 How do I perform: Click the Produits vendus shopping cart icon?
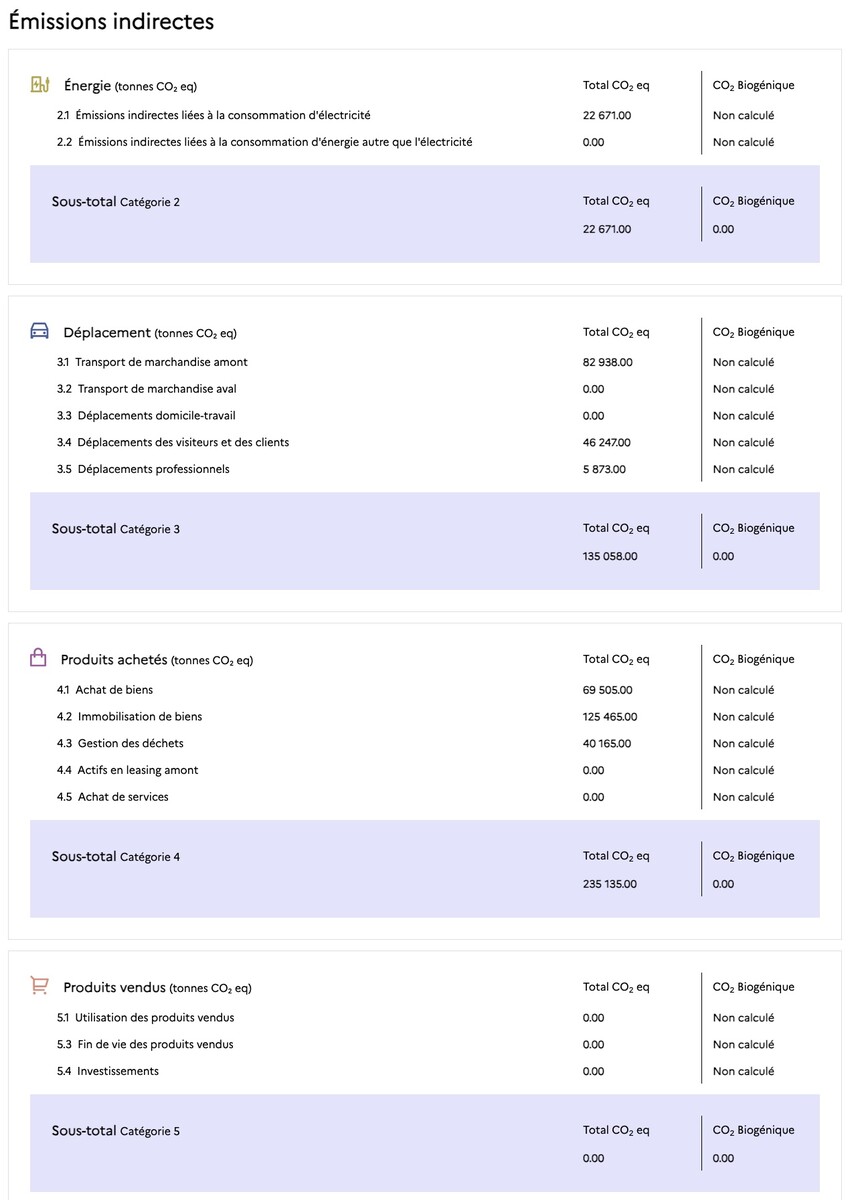coord(40,986)
